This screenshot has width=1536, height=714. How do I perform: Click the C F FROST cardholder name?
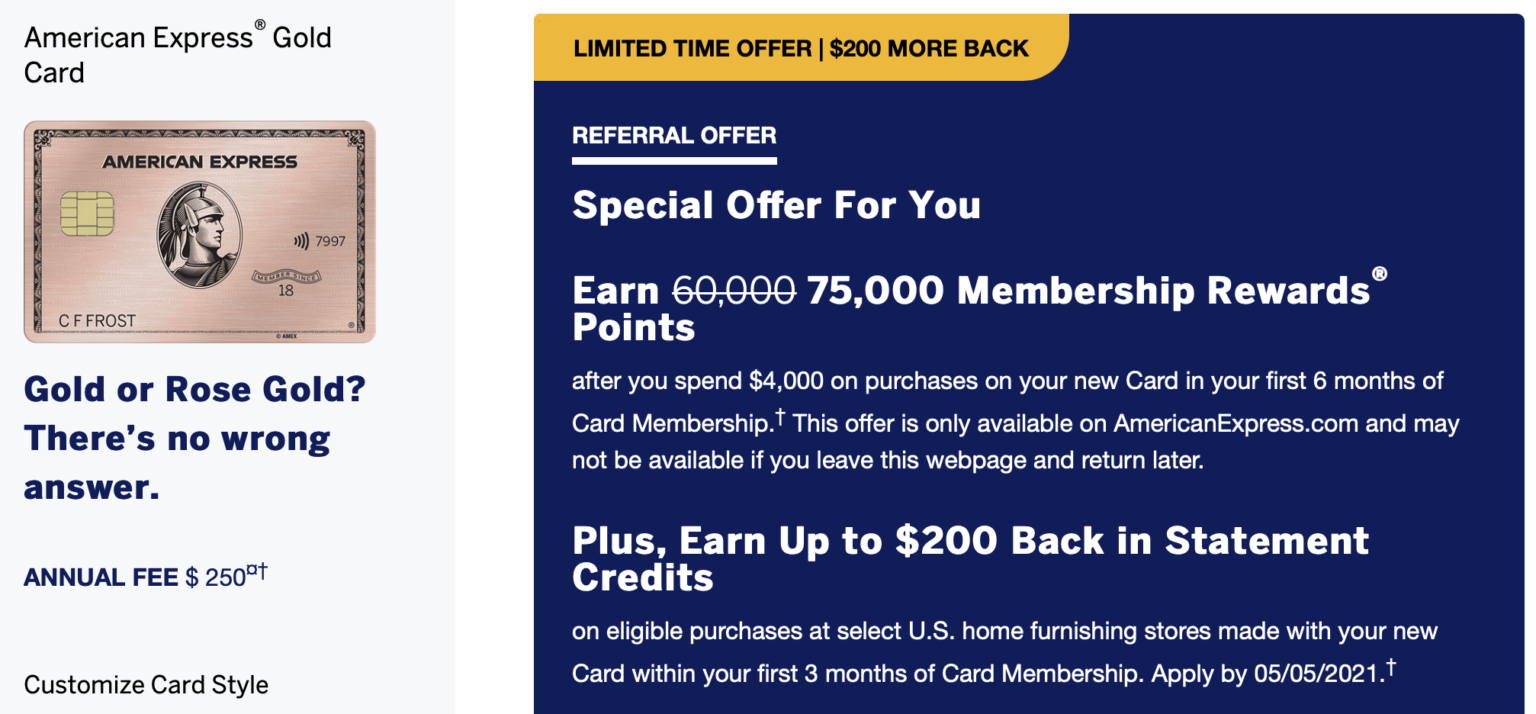pyautogui.click(x=85, y=321)
